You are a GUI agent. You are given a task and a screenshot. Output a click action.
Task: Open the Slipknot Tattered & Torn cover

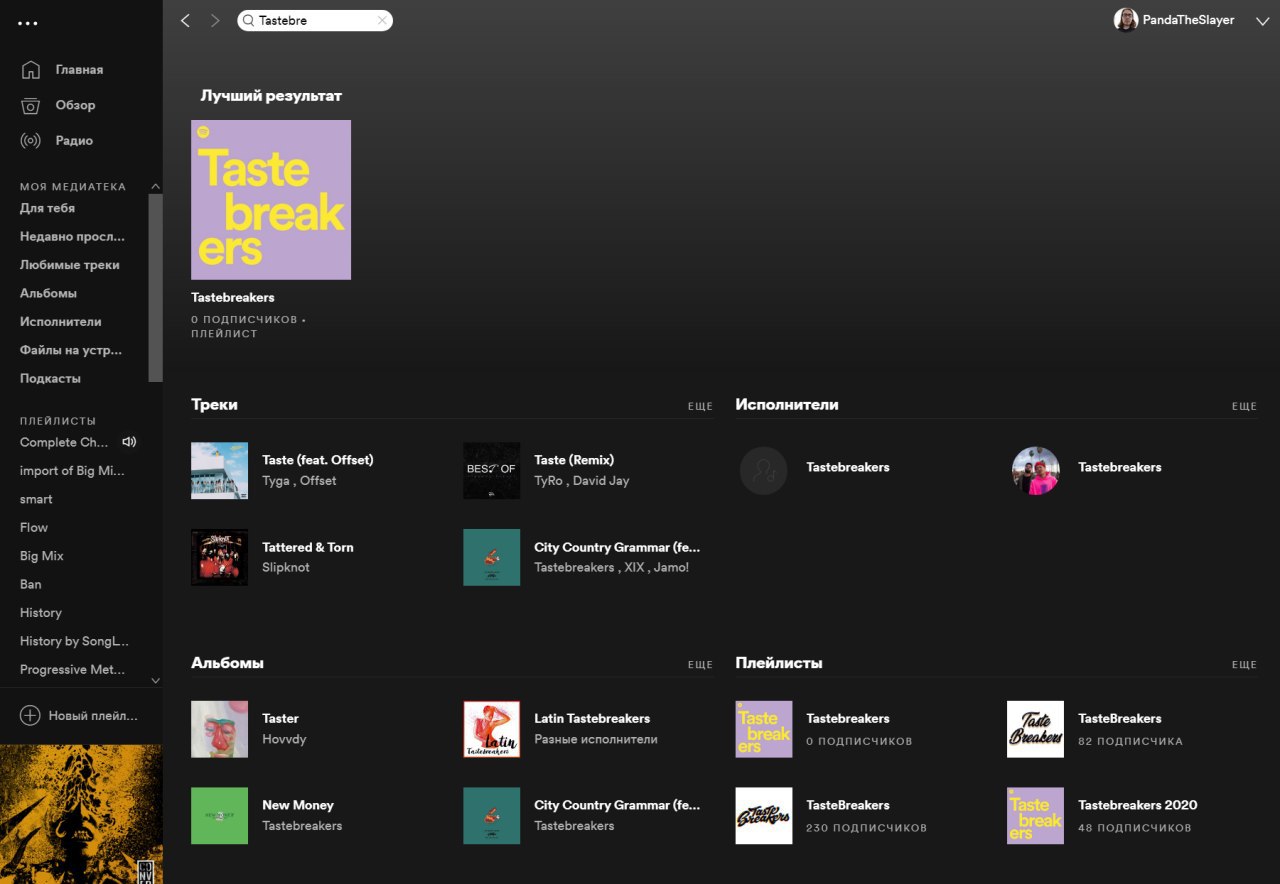click(x=220, y=557)
